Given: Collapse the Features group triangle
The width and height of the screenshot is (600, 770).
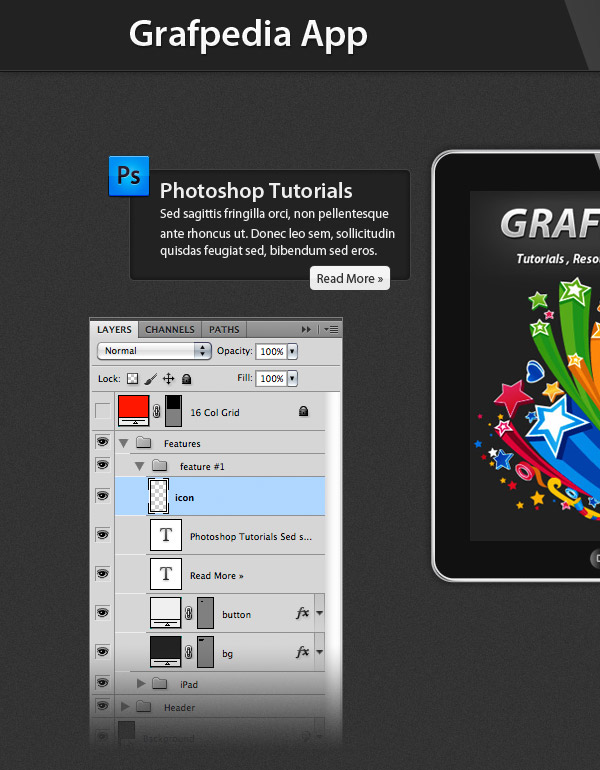Looking at the screenshot, I should pos(124,443).
